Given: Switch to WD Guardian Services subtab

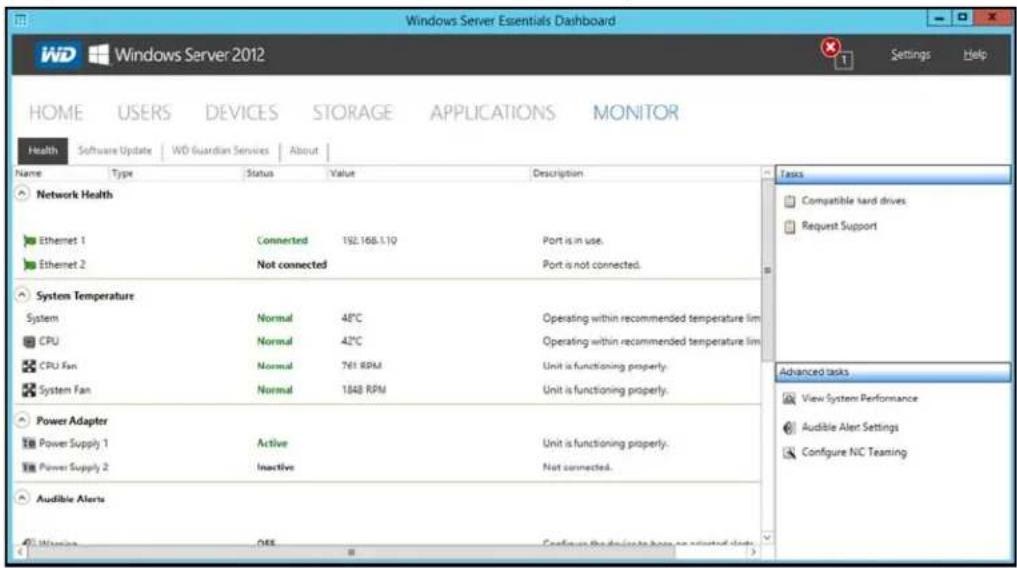Looking at the screenshot, I should click(x=220, y=150).
